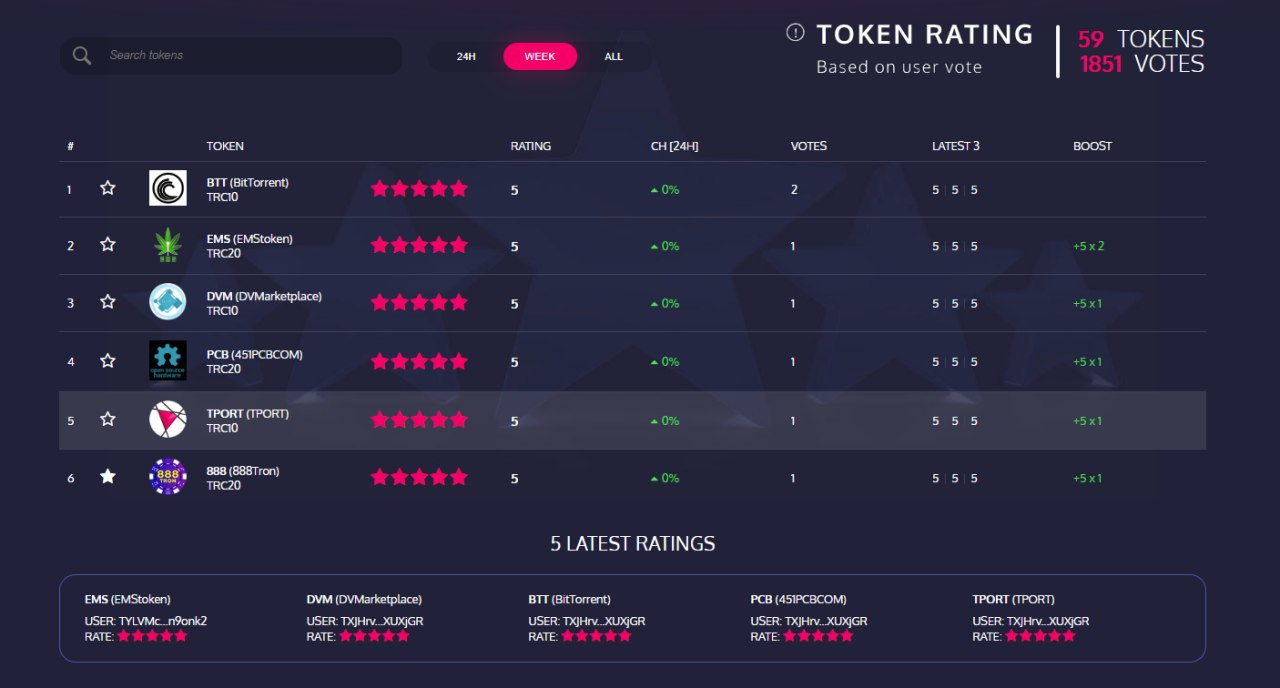Click the rate stars under latest EMS rating

[x=153, y=636]
